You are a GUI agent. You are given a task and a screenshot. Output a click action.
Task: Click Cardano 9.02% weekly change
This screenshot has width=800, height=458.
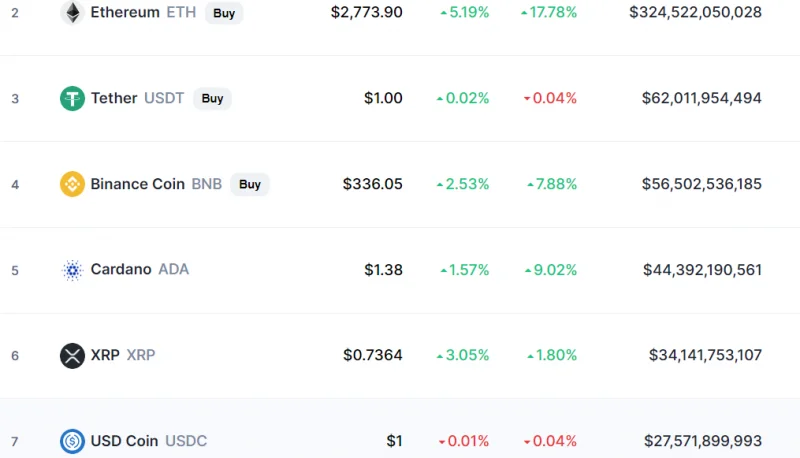pos(550,270)
